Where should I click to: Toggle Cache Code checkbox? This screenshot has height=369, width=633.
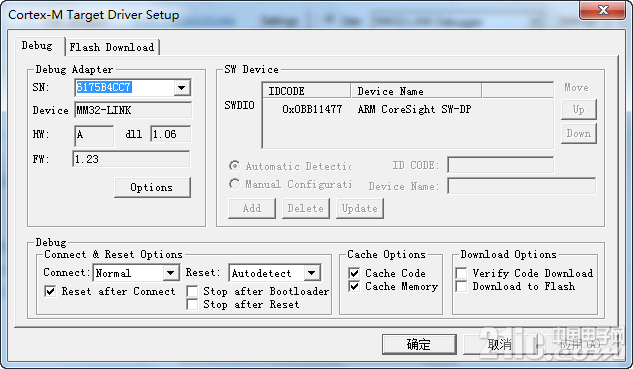click(354, 273)
